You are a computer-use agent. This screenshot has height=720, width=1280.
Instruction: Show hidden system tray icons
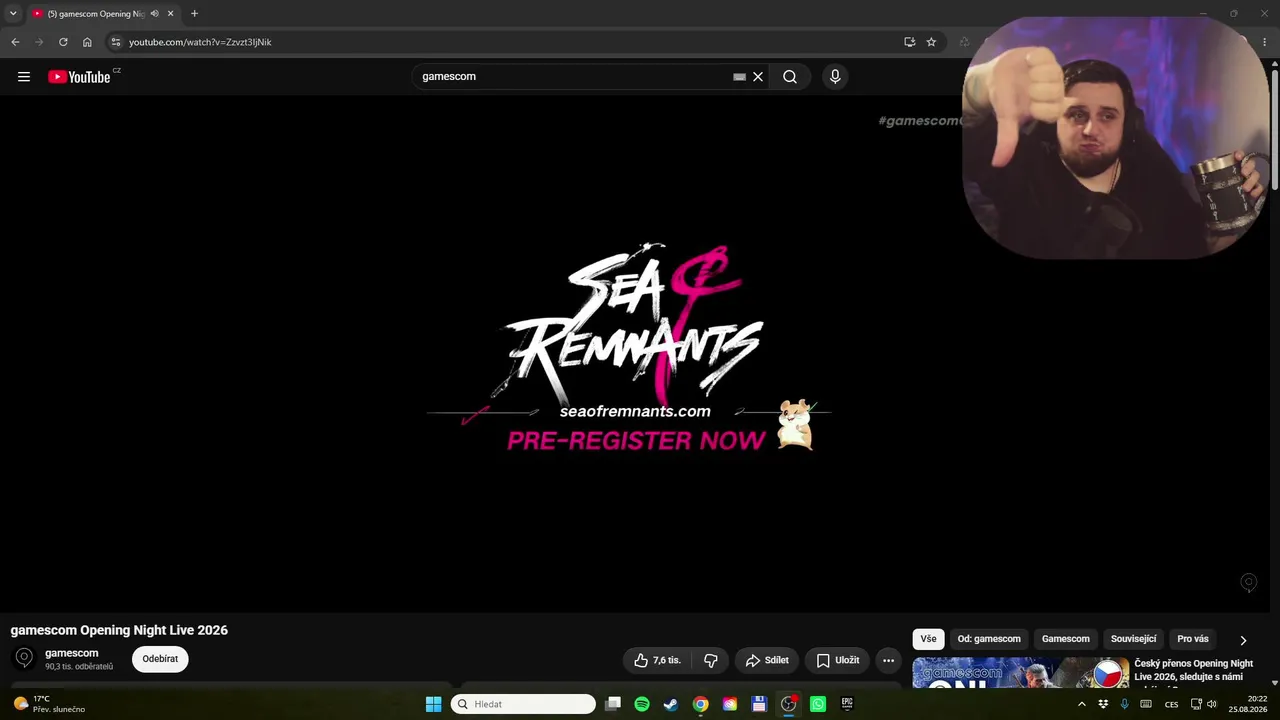click(1081, 704)
